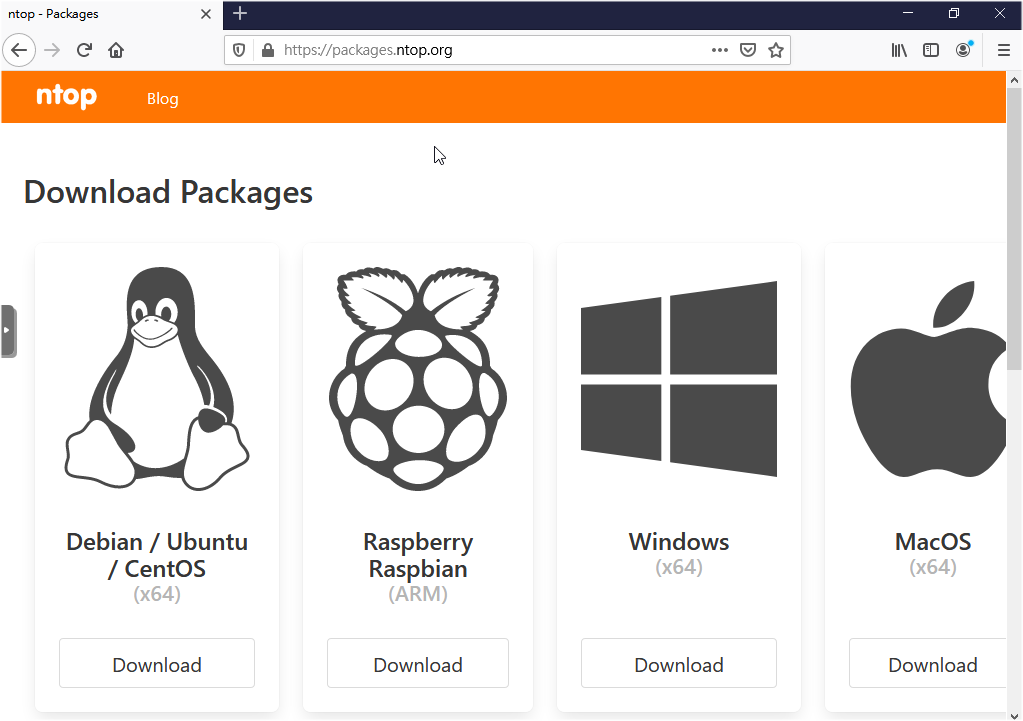Click the Linux Tux penguin image

coord(157,378)
